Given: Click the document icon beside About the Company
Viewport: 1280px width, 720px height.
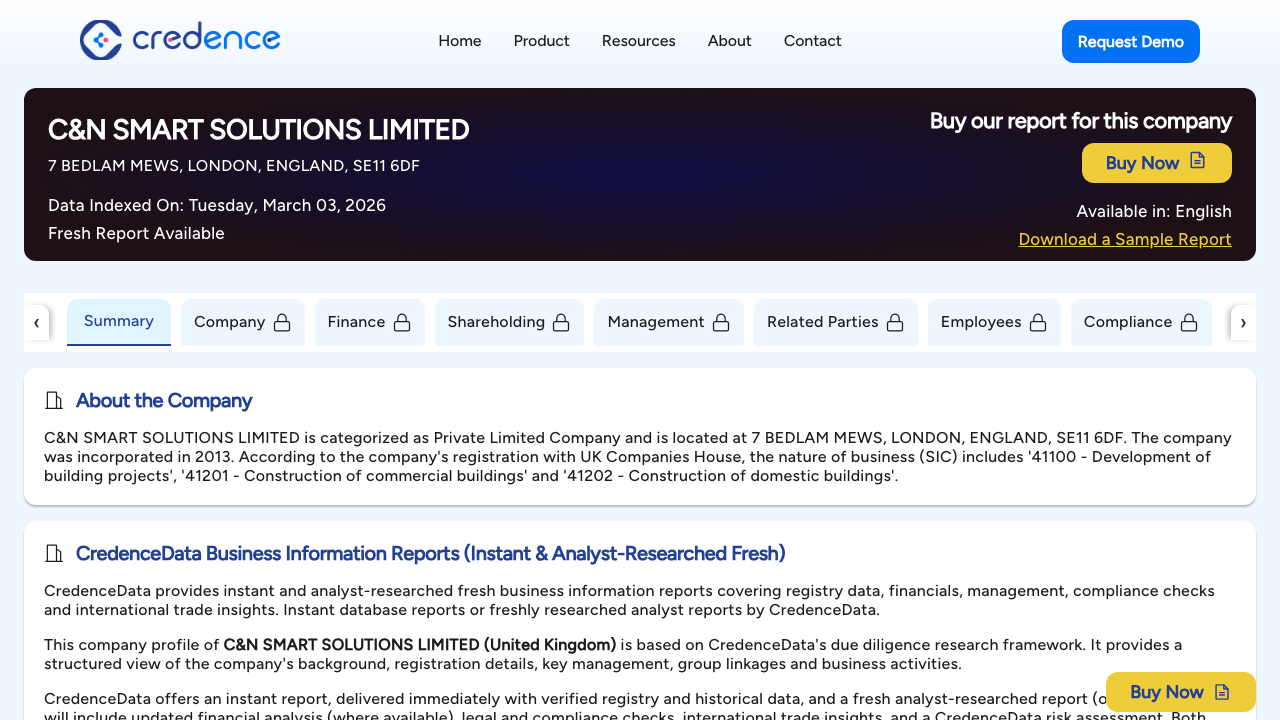Looking at the screenshot, I should [53, 400].
